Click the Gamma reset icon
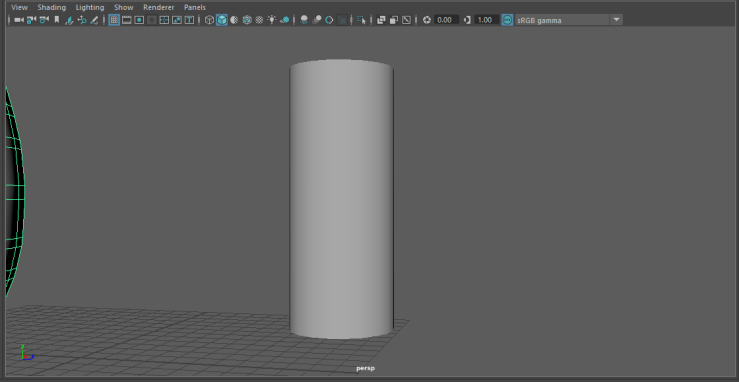 [x=467, y=20]
